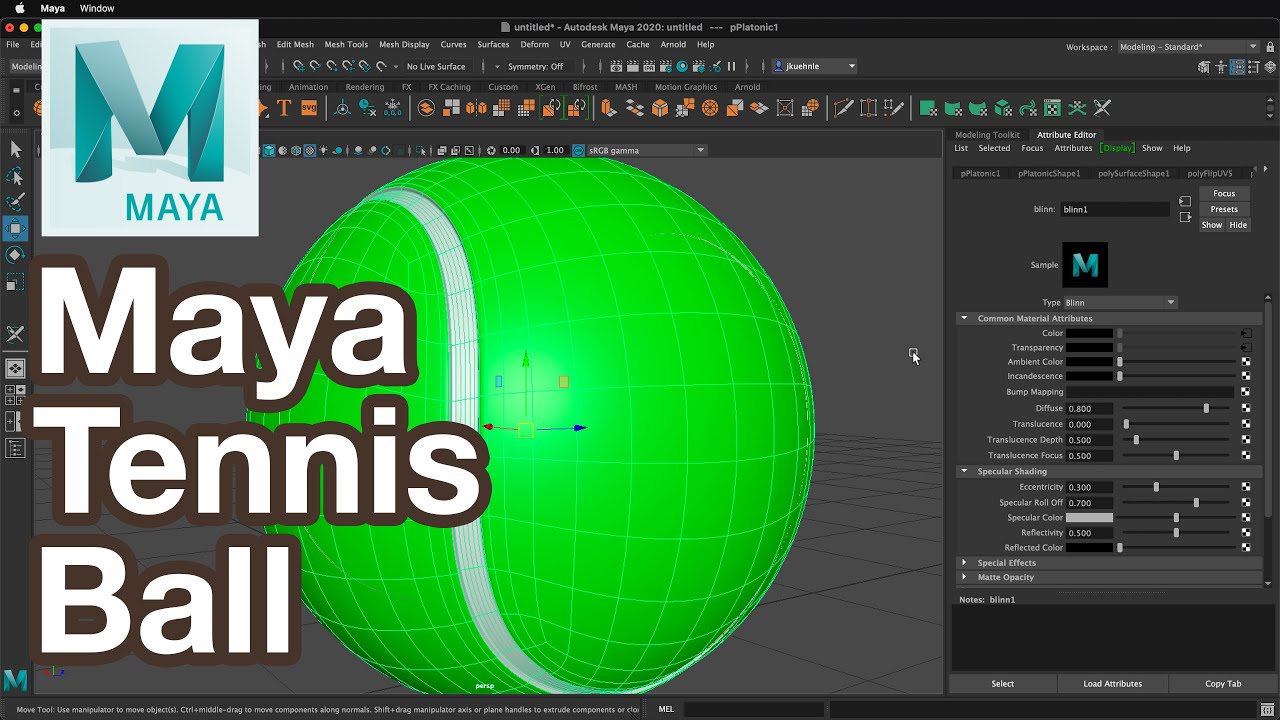Toggle the Modeling Toolkit panel icon
The width and height of the screenshot is (1280, 720).
click(1203, 67)
